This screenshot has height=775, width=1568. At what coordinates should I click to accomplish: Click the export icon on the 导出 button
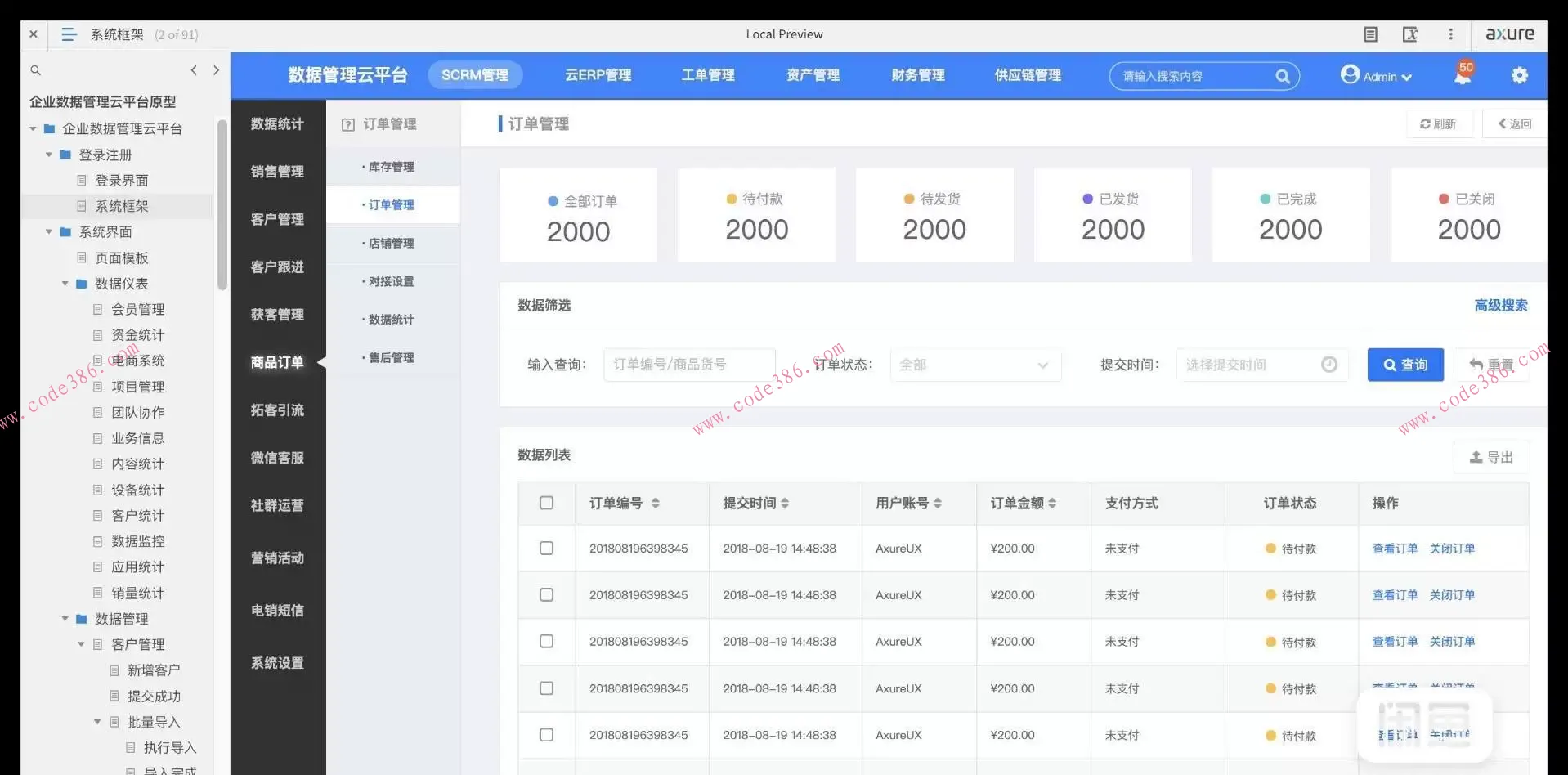pyautogui.click(x=1476, y=458)
